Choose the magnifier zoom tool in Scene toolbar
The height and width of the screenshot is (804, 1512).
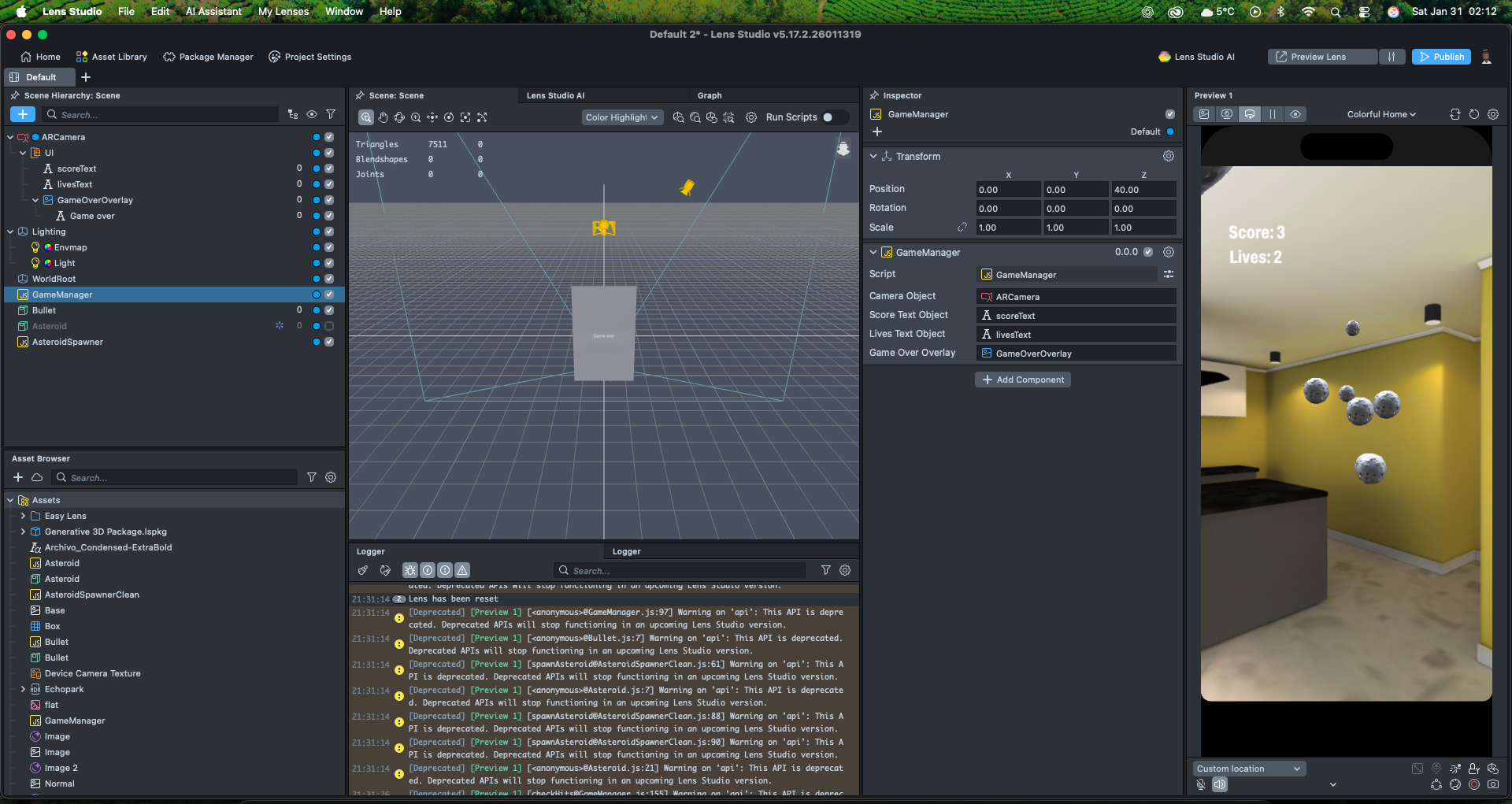coord(416,117)
